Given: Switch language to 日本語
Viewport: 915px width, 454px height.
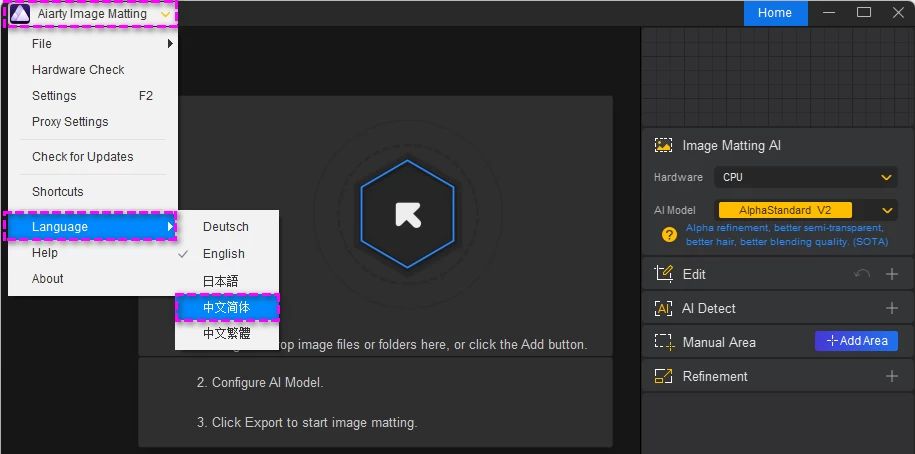Looking at the screenshot, I should click(x=227, y=281).
